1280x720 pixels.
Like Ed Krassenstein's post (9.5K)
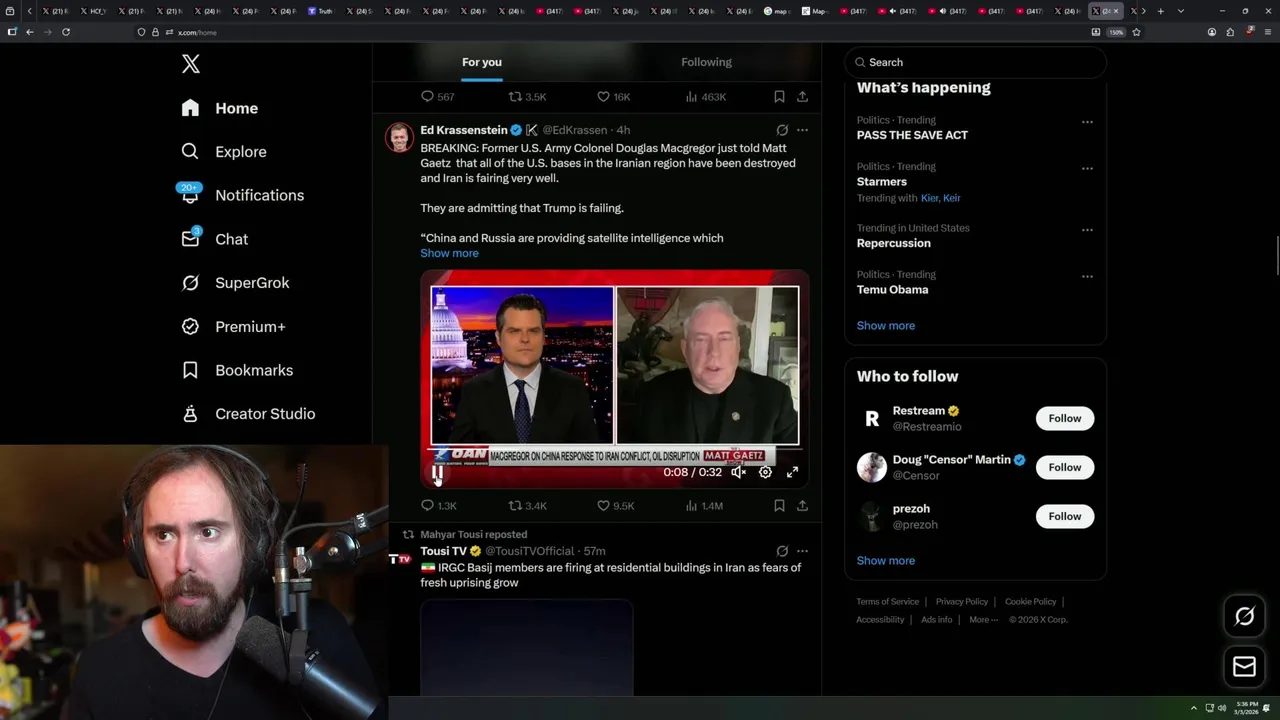point(615,506)
